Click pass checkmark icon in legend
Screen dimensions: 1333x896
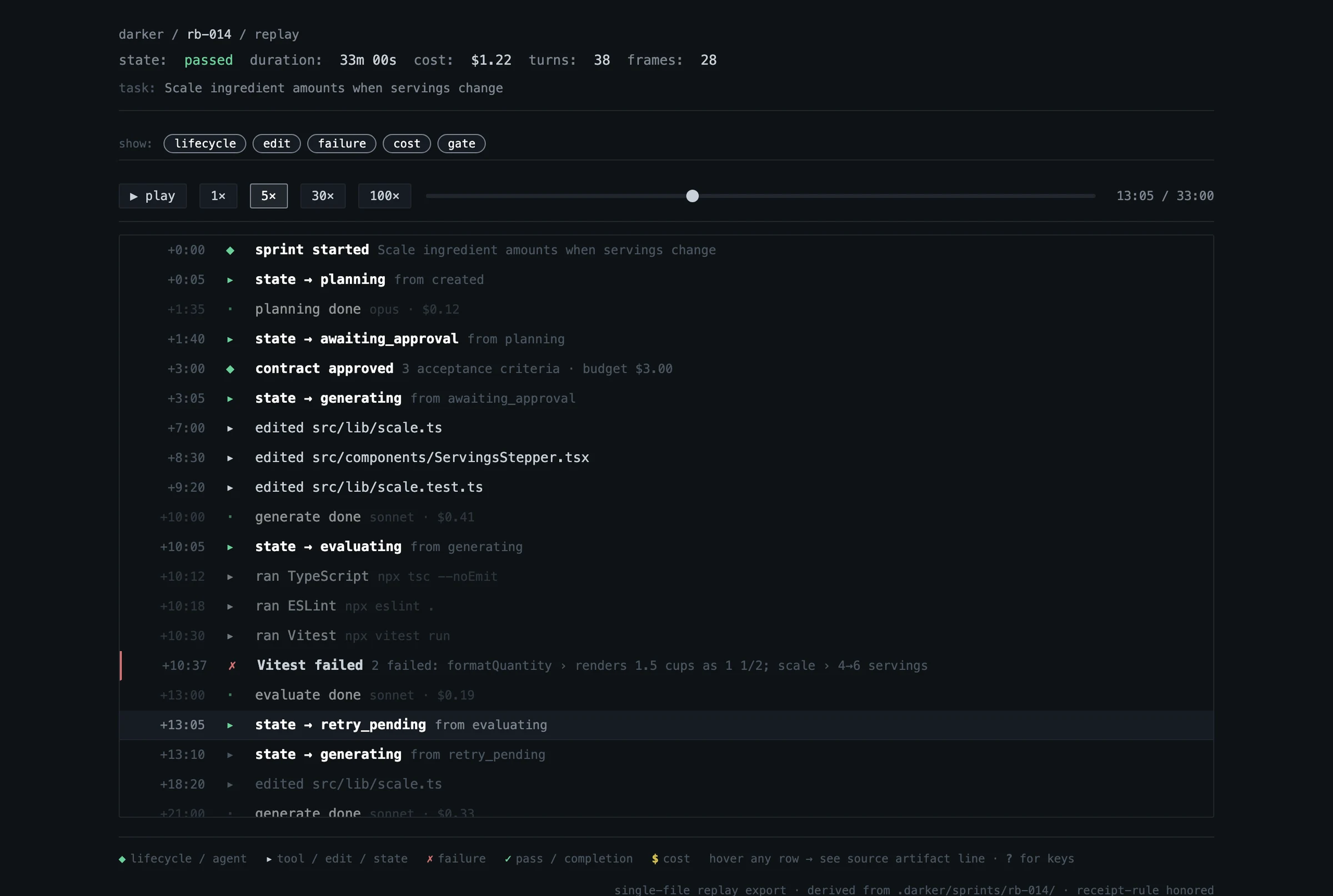(508, 859)
